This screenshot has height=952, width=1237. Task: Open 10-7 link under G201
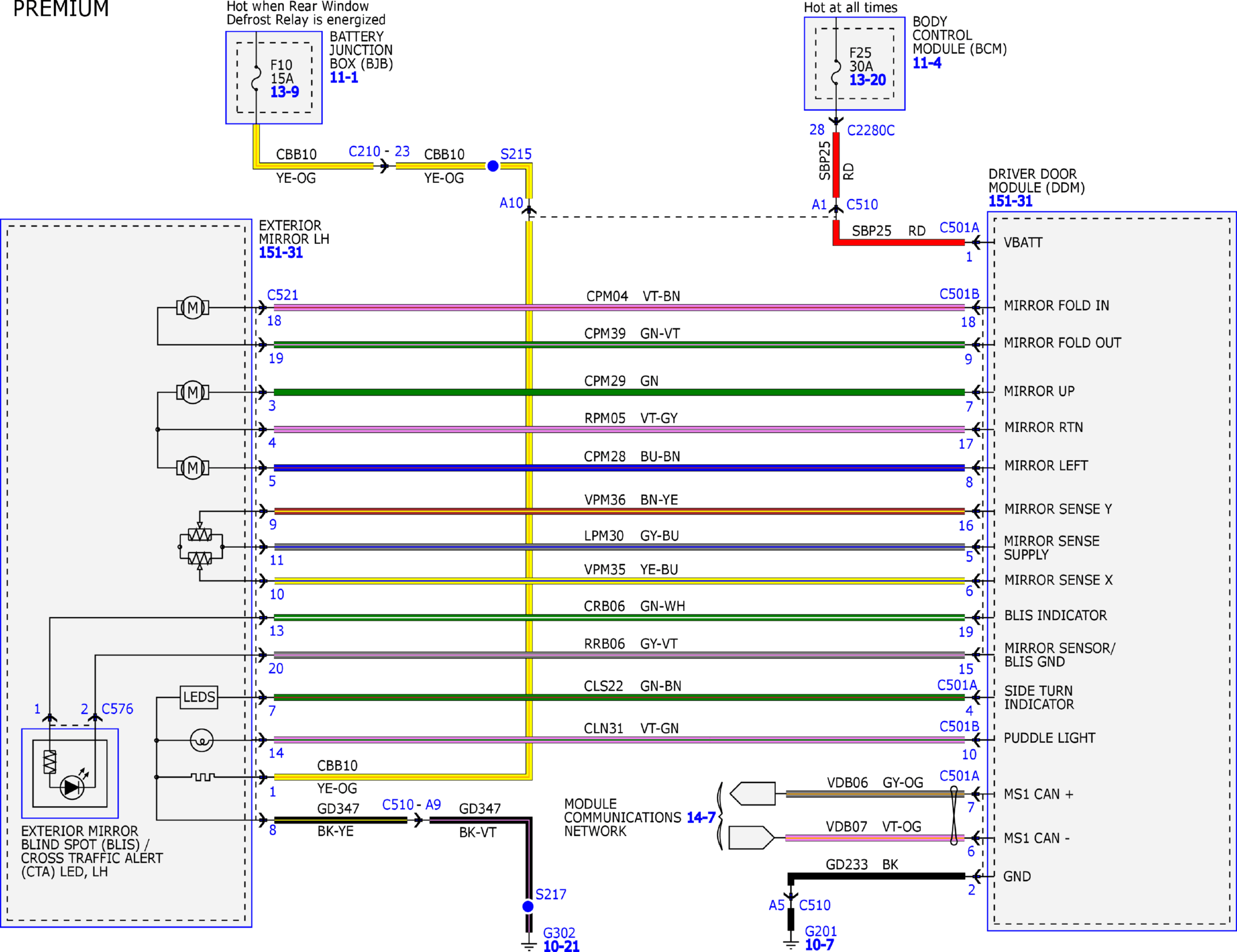[x=819, y=945]
